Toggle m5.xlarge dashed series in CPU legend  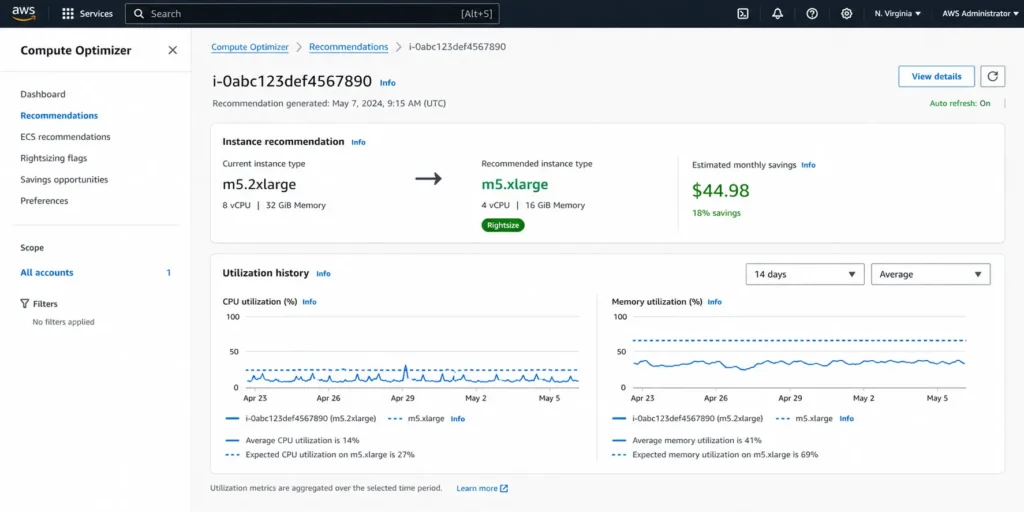(x=417, y=419)
